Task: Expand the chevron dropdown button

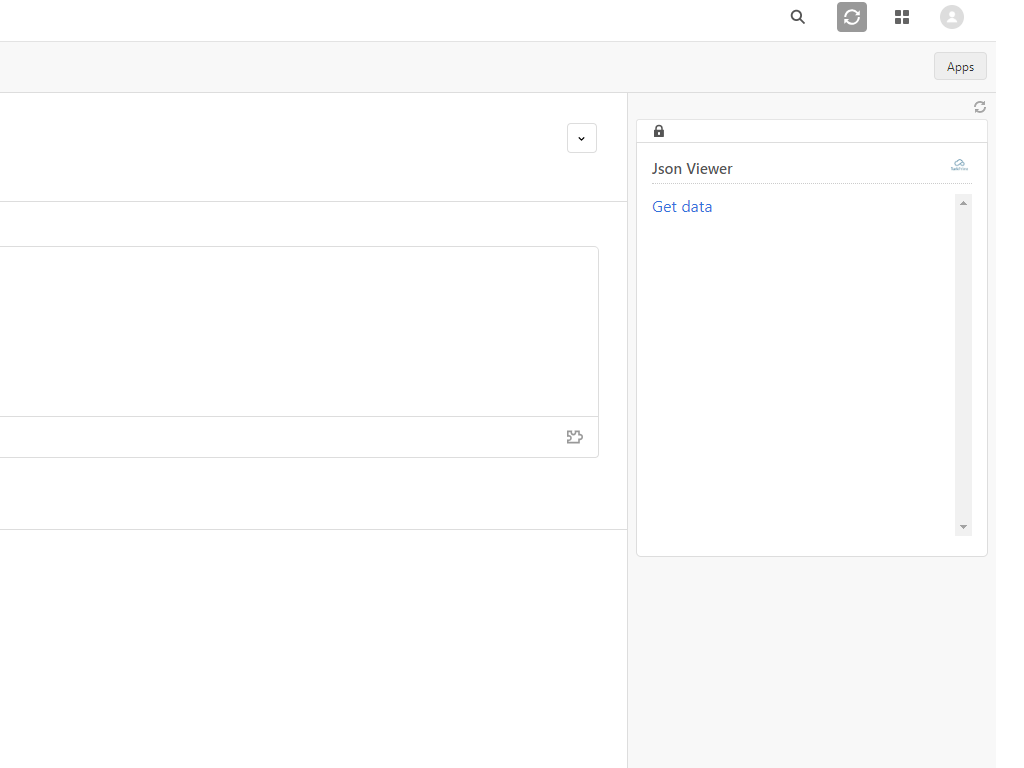Action: point(581,138)
